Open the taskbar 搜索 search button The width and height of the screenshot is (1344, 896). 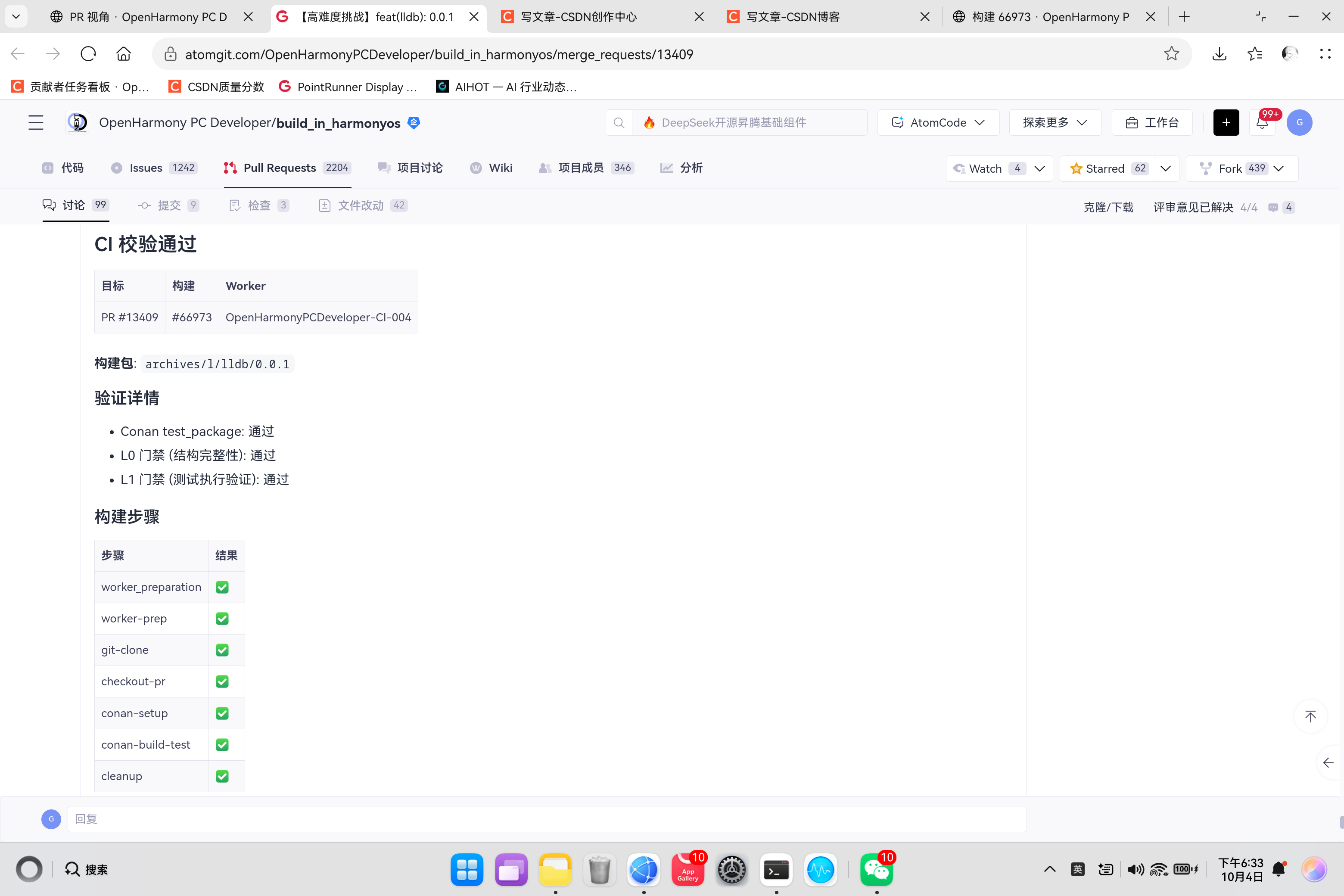coord(86,869)
